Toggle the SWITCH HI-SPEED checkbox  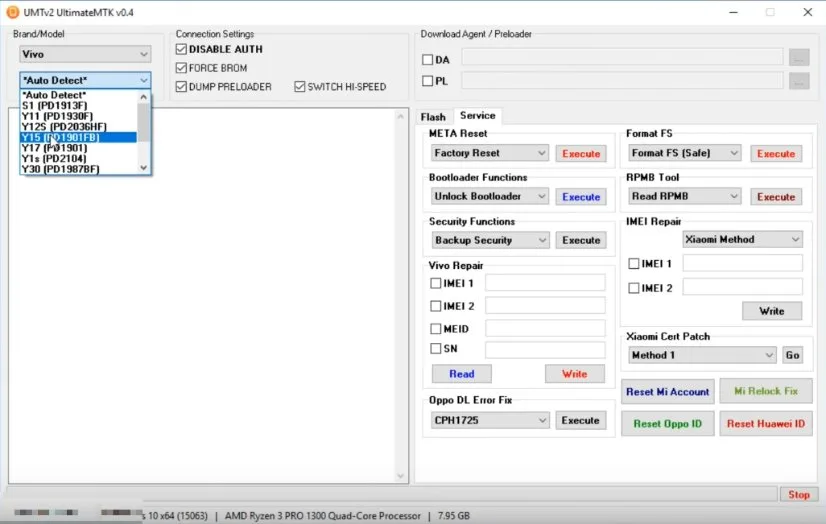point(300,87)
